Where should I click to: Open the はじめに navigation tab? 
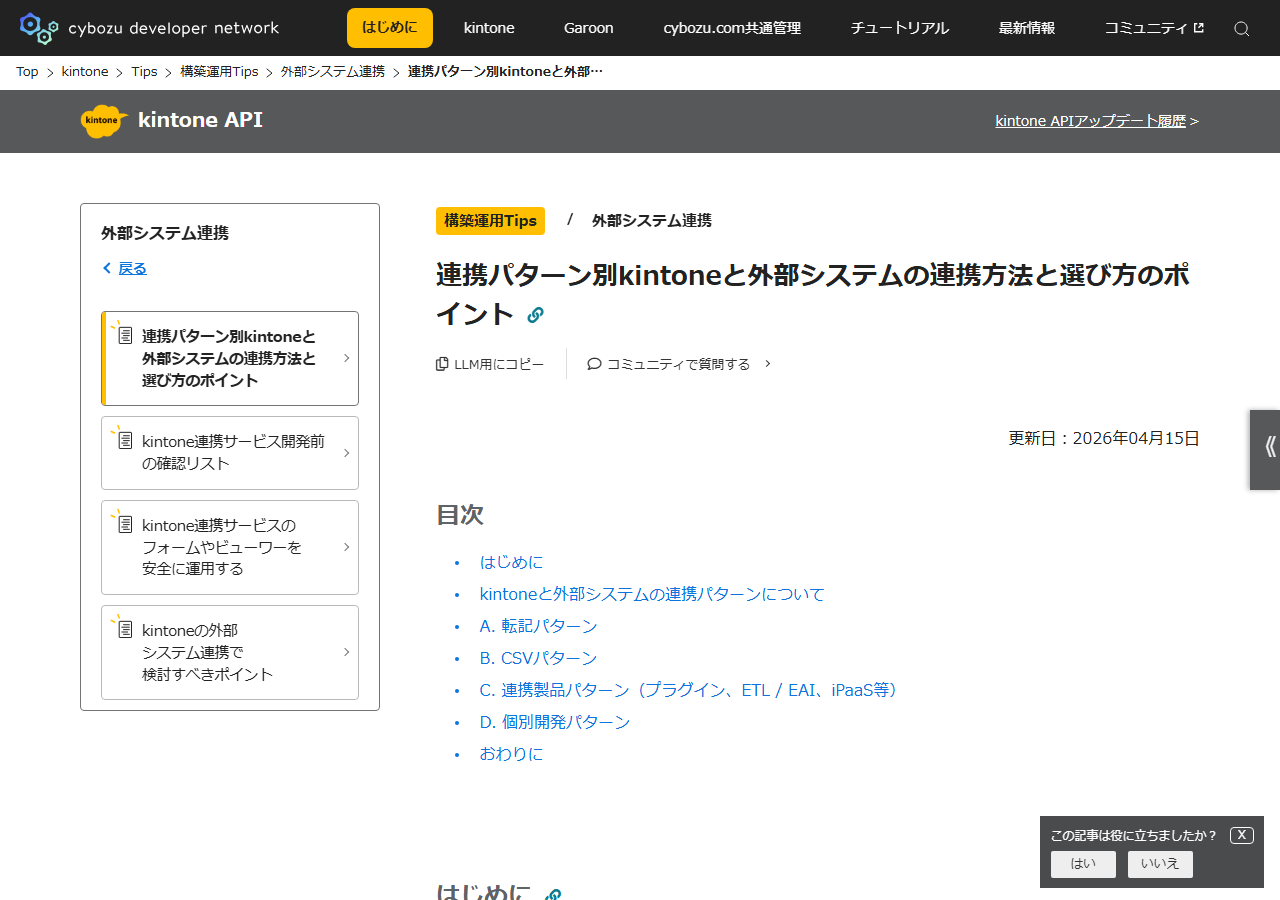pyautogui.click(x=390, y=28)
